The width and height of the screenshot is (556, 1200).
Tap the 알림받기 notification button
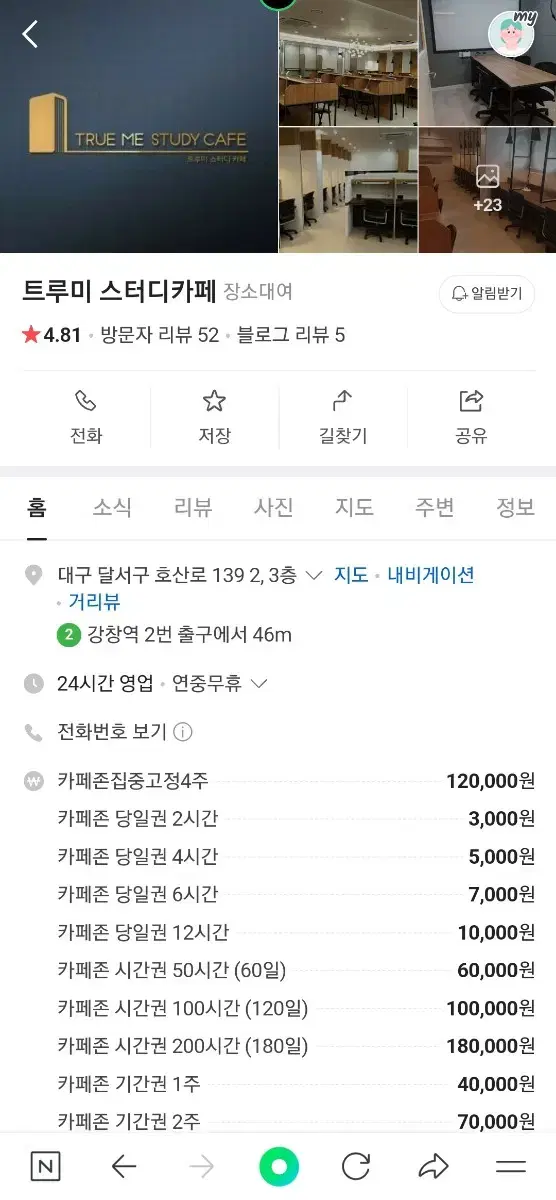487,294
